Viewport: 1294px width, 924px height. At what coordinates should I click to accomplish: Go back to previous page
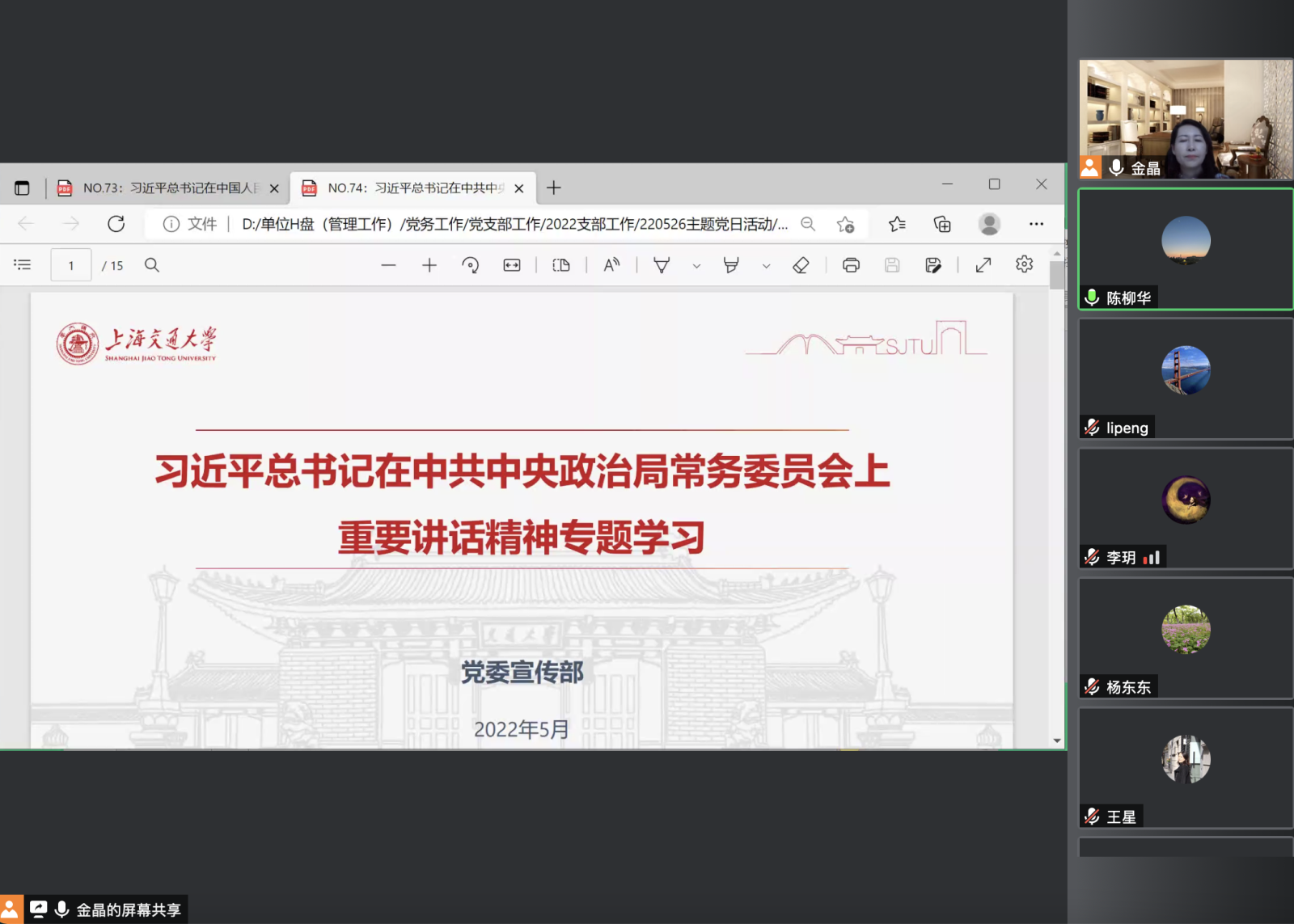26,224
